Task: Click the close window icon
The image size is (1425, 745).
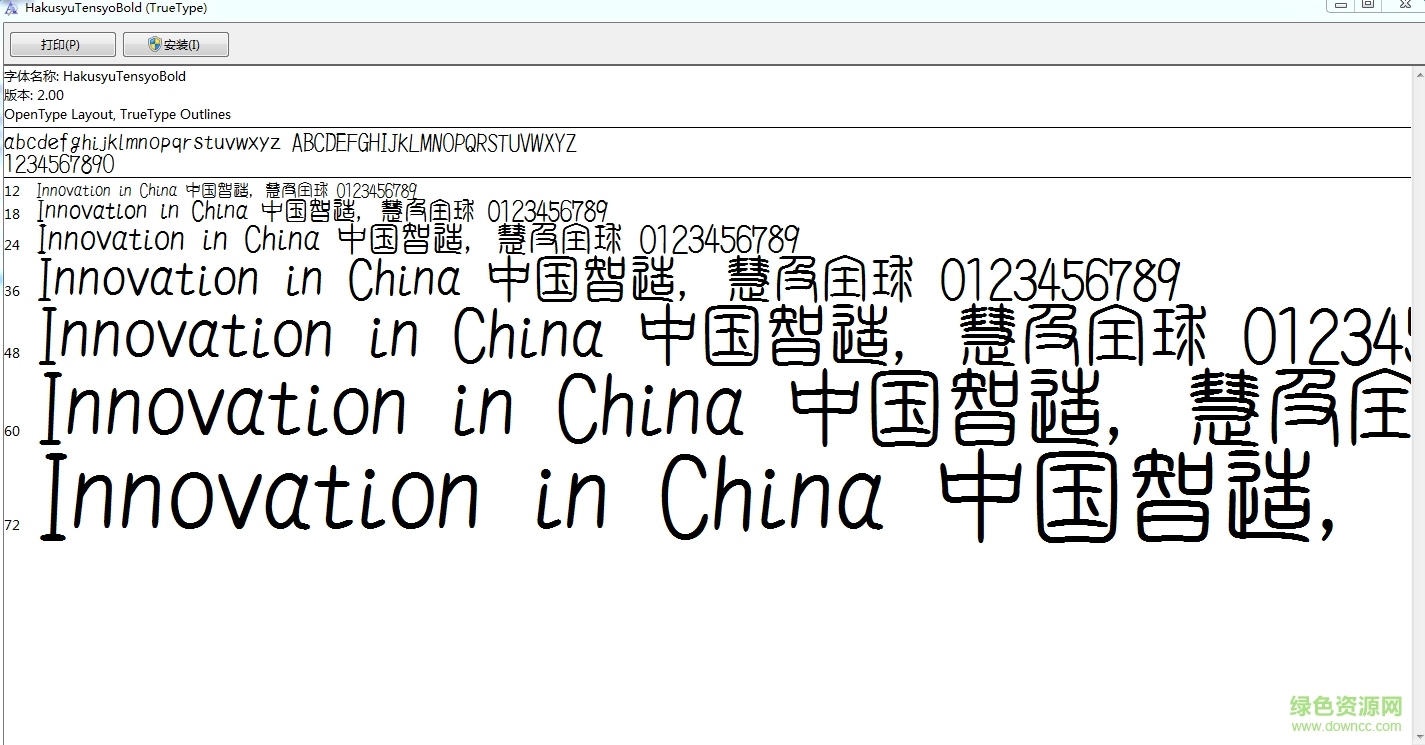Action: 1404,5
